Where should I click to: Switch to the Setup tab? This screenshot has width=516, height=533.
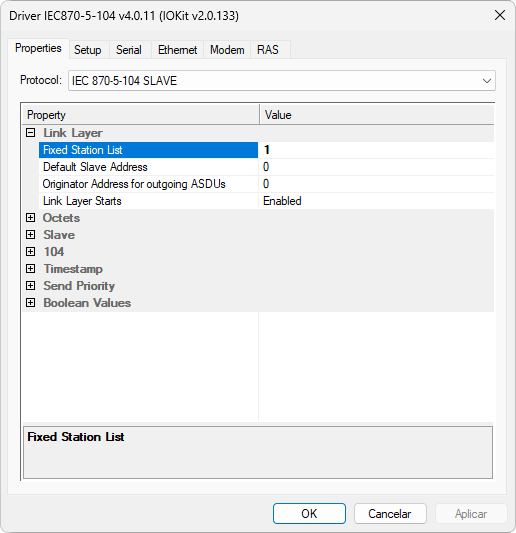88,50
